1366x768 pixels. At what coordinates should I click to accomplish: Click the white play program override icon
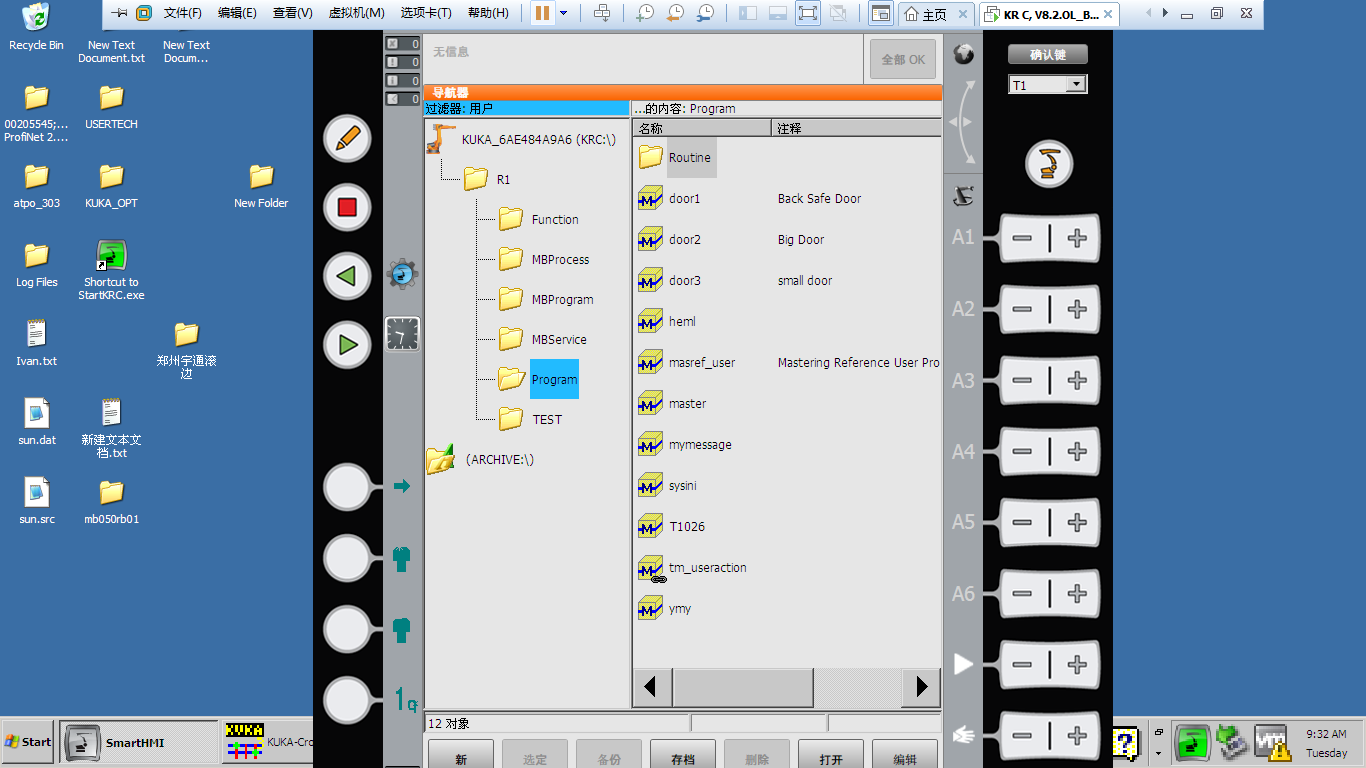963,664
